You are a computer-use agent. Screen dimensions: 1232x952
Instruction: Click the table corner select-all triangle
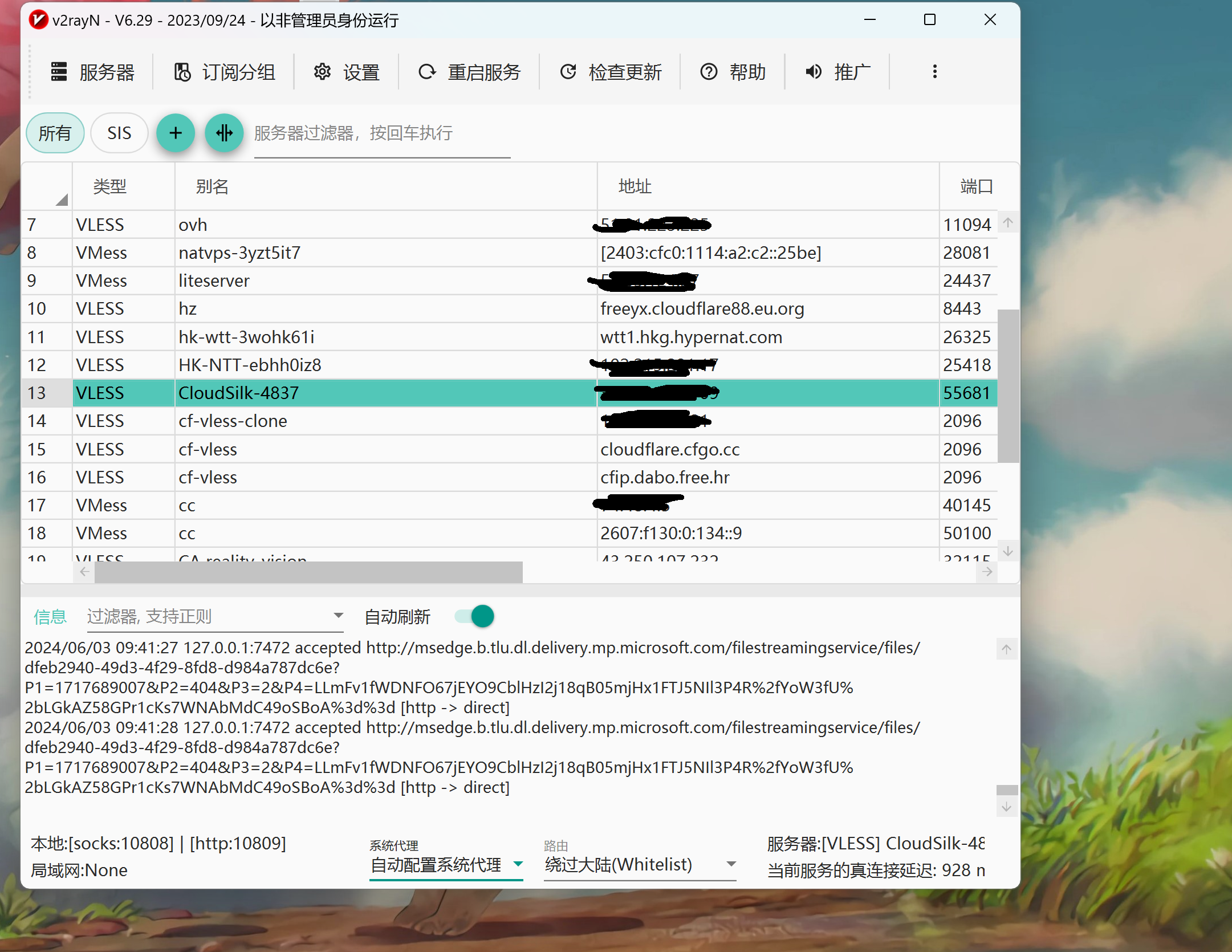tap(62, 200)
